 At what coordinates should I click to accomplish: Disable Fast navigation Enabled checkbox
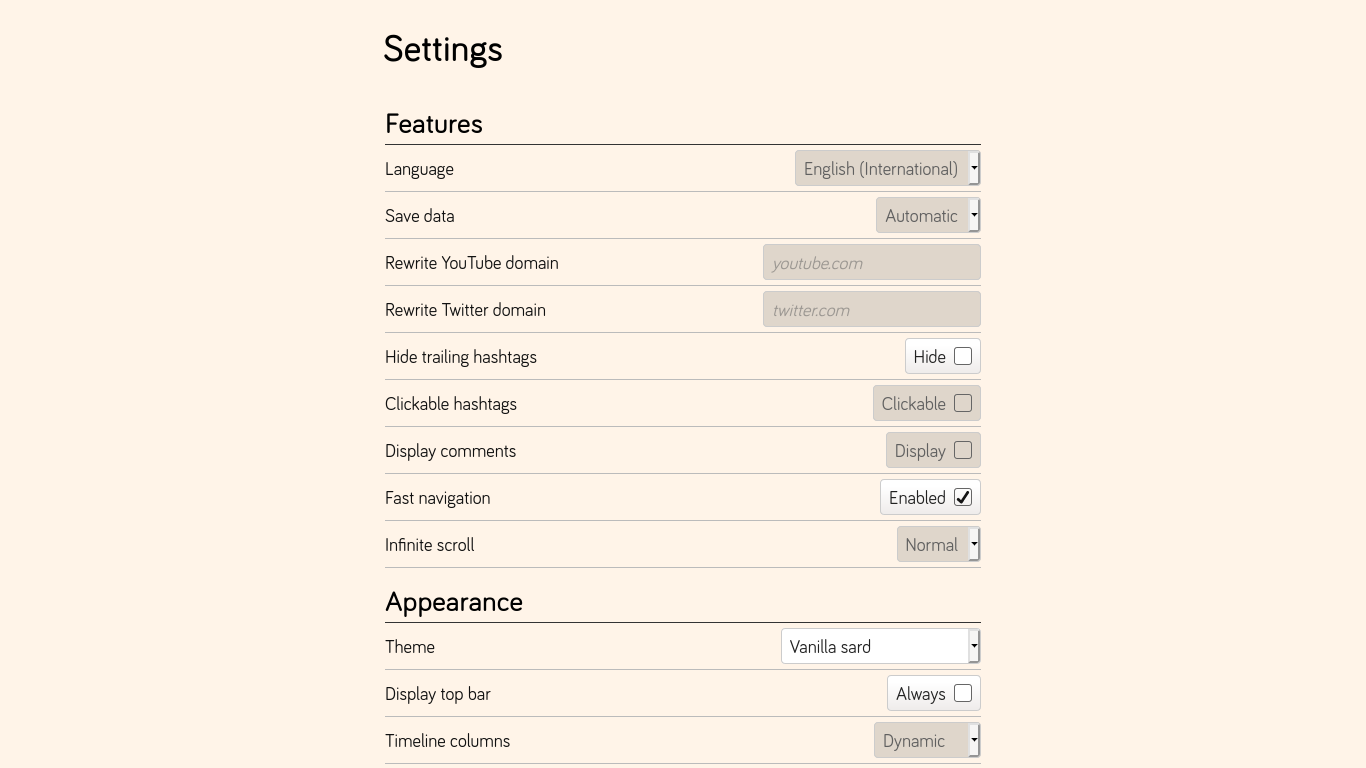pyautogui.click(x=963, y=497)
